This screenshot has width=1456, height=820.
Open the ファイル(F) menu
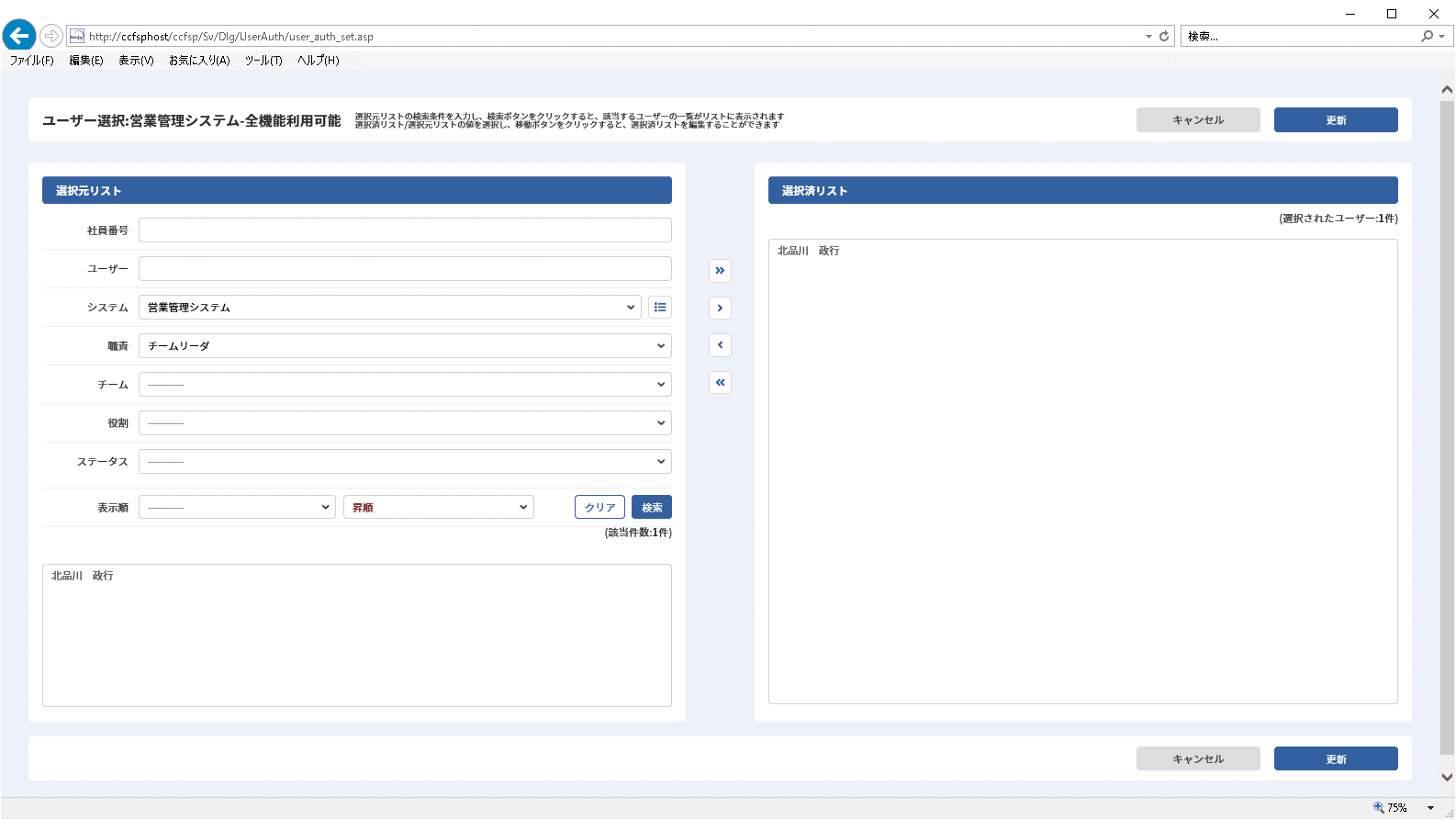pyautogui.click(x=32, y=61)
